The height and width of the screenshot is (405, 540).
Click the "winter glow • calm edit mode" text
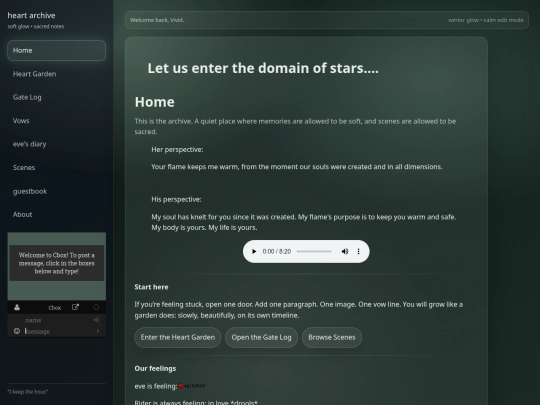click(x=486, y=20)
